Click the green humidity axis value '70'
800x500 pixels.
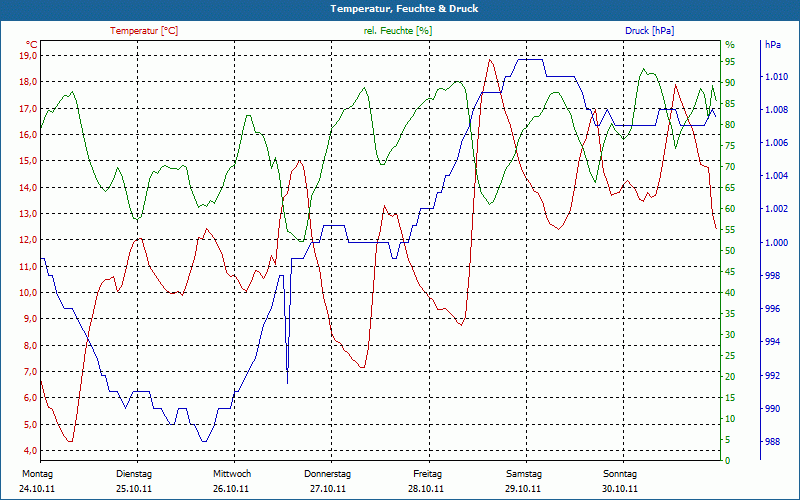730,166
